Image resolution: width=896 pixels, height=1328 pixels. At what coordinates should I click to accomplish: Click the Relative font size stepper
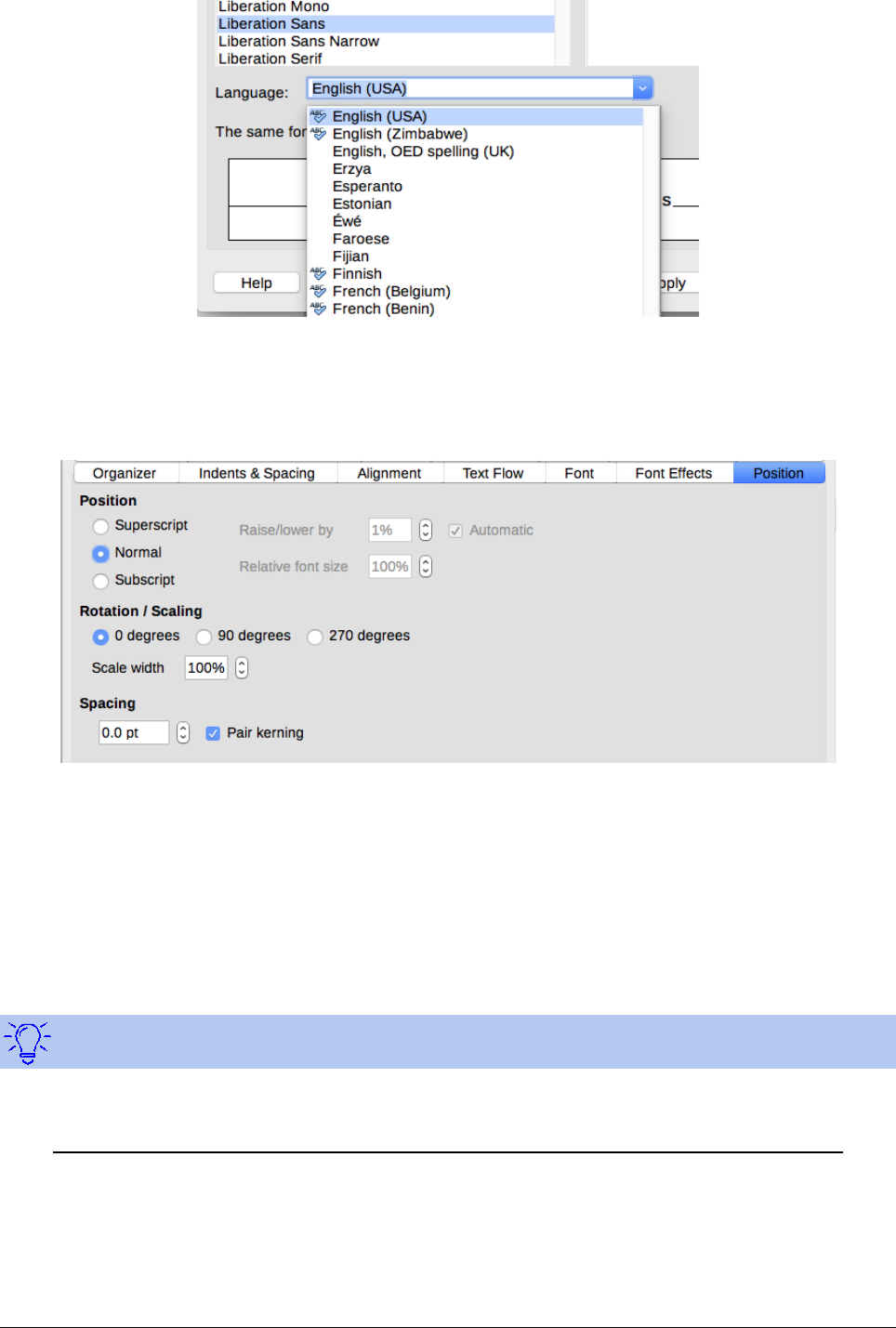point(426,566)
